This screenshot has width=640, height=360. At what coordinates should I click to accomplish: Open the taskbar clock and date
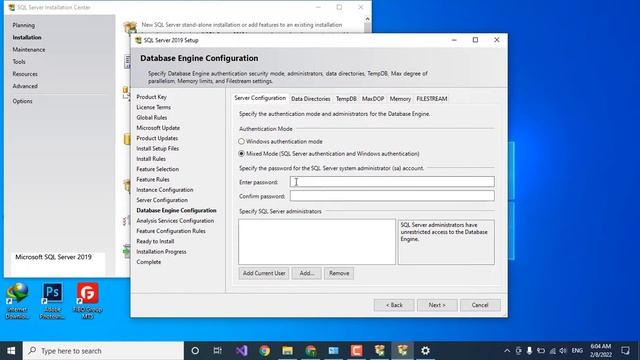[x=601, y=351]
